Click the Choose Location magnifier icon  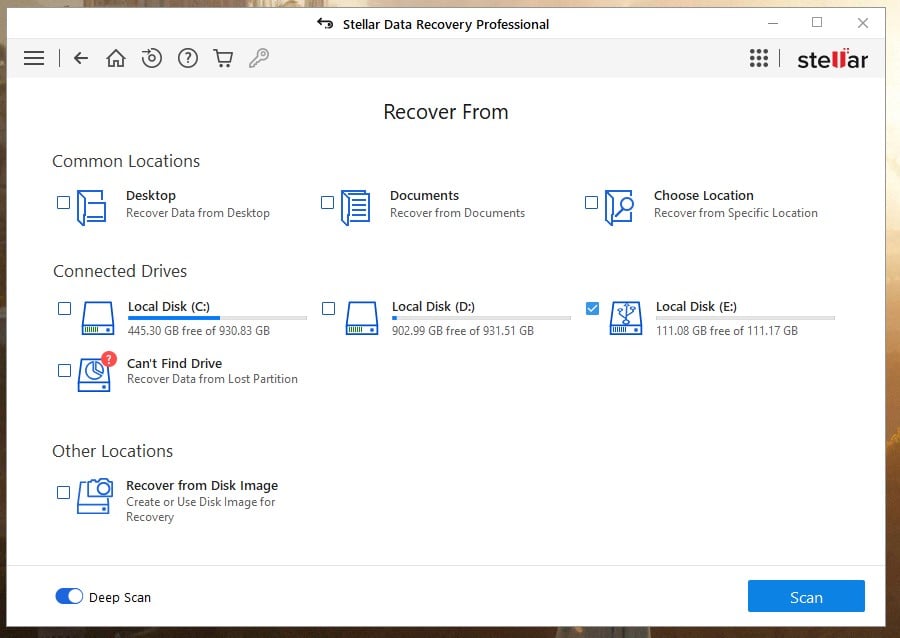pos(619,207)
